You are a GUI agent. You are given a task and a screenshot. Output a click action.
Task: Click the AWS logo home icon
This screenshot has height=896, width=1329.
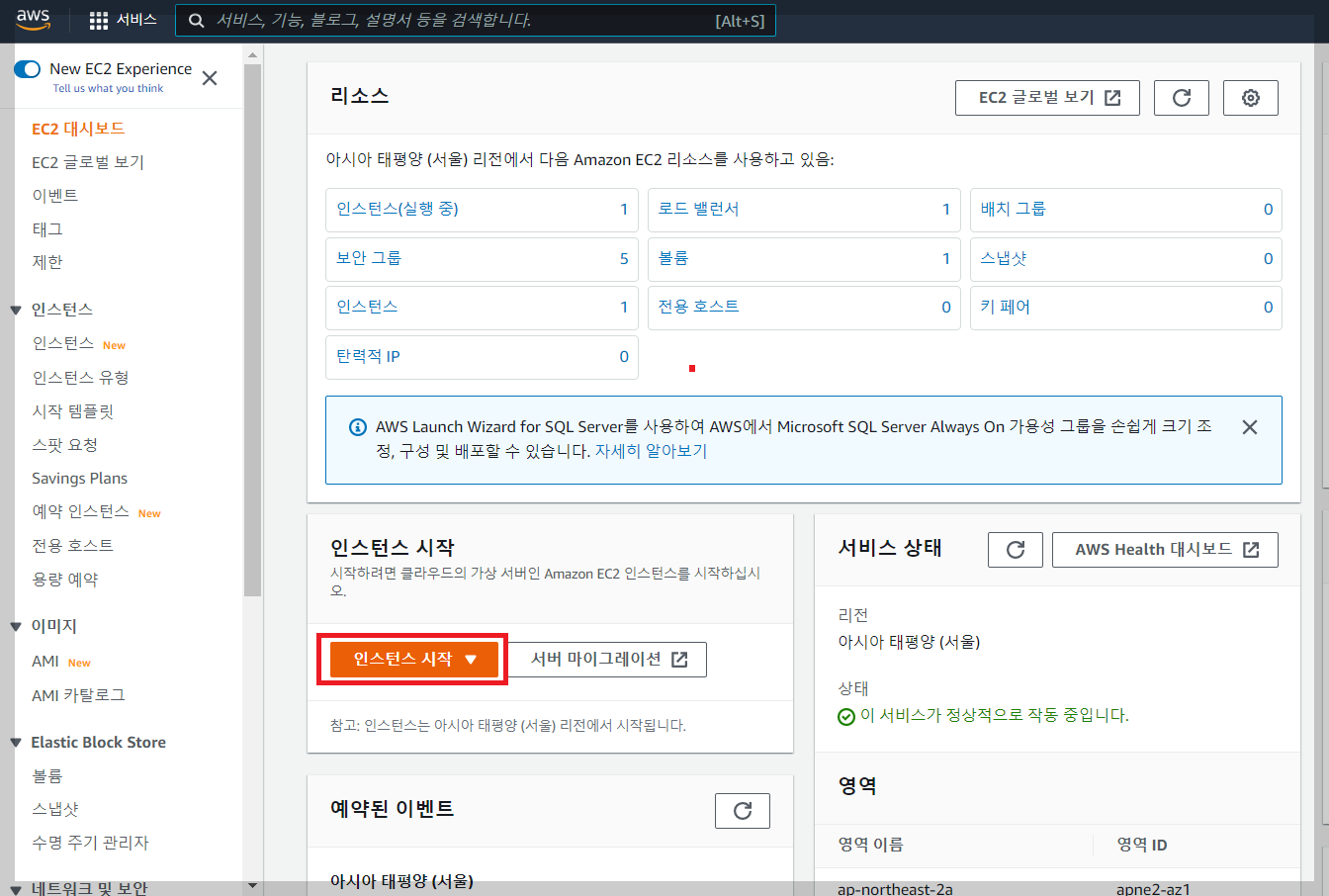tap(33, 20)
